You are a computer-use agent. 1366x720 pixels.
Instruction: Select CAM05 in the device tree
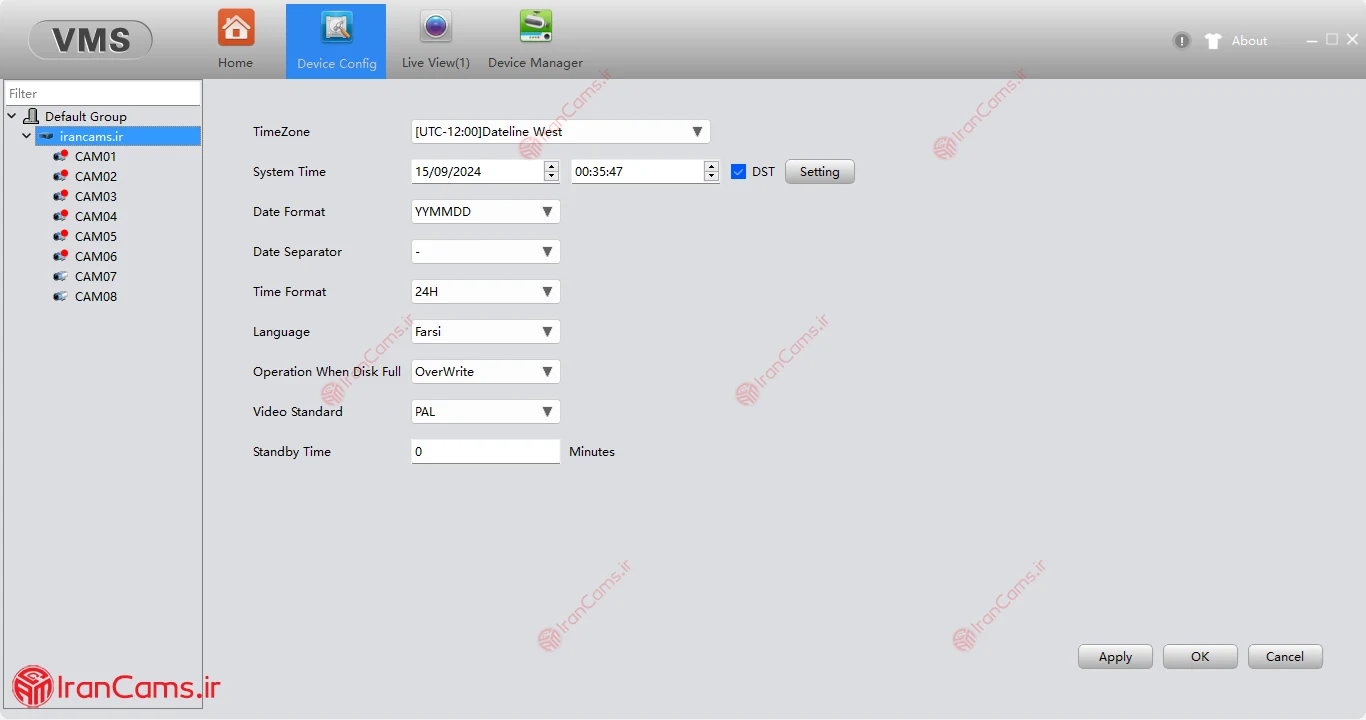(x=96, y=236)
